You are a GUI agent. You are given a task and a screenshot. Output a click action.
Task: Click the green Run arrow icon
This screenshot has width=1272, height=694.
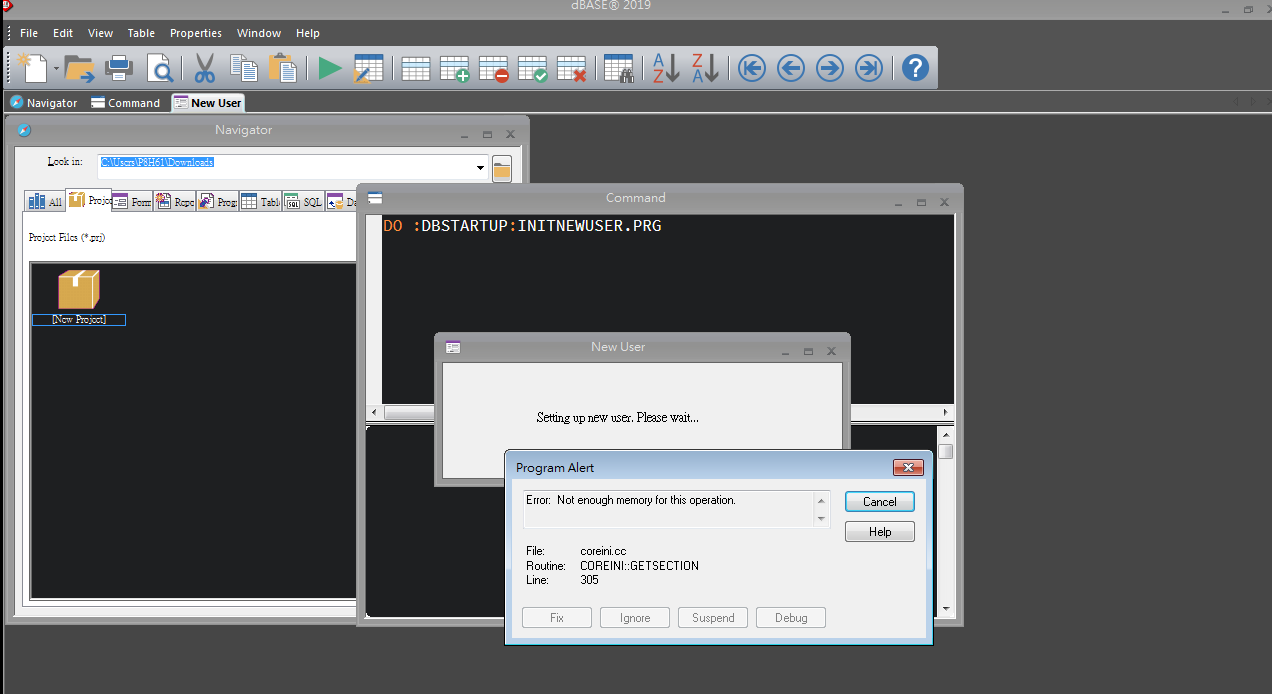[330, 68]
